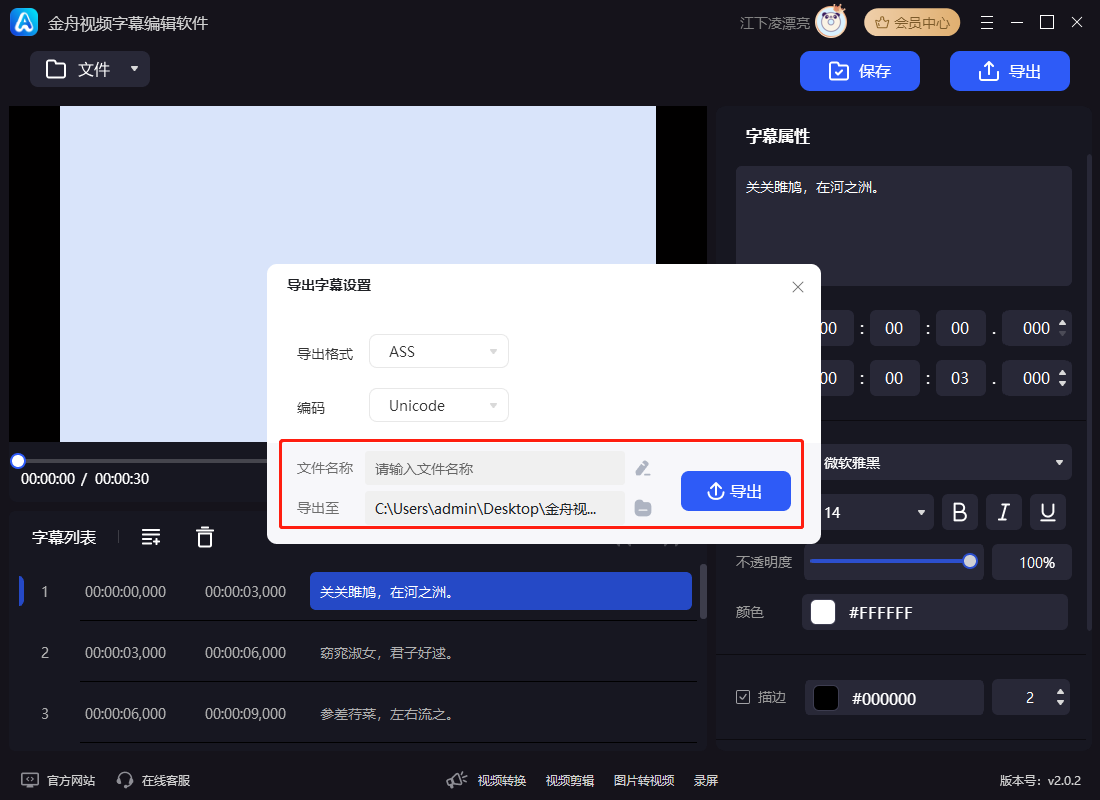Click the start time minutes field 00
This screenshot has width=1100, height=800.
point(894,328)
